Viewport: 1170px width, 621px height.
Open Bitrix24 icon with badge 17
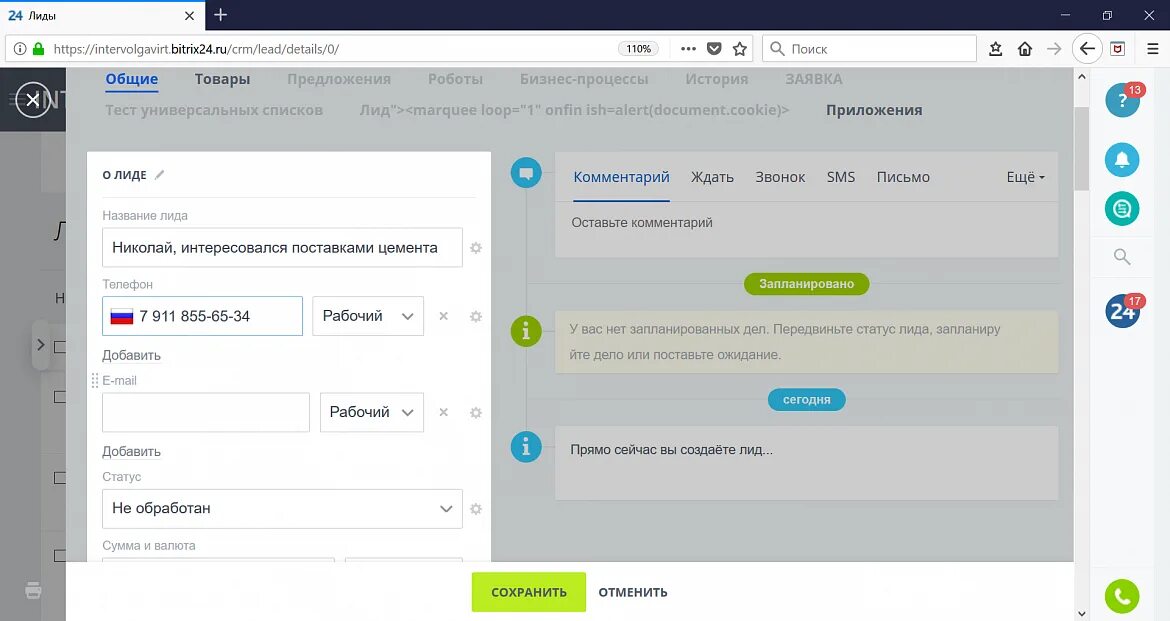(x=1124, y=310)
